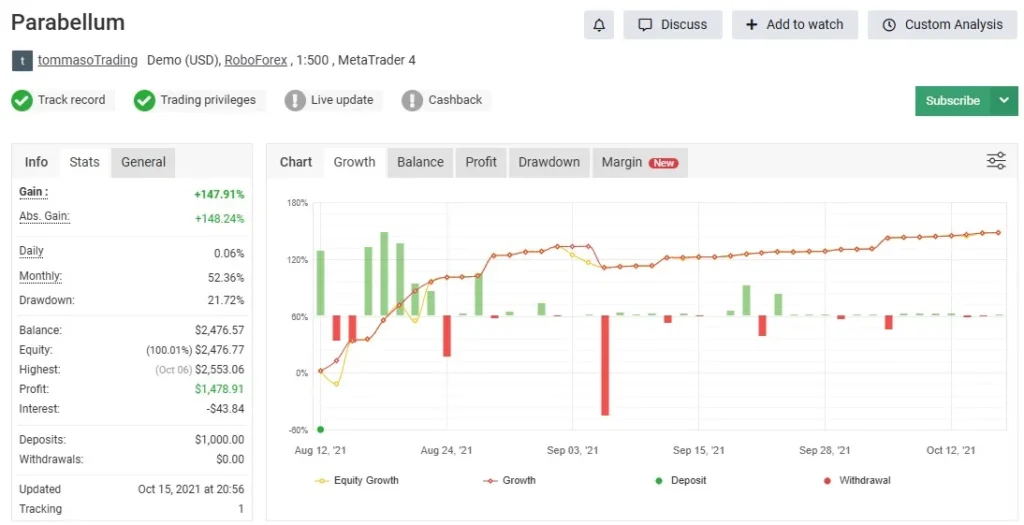1024x525 pixels.
Task: Expand the Subscribe dropdown arrow
Action: click(x=1004, y=100)
